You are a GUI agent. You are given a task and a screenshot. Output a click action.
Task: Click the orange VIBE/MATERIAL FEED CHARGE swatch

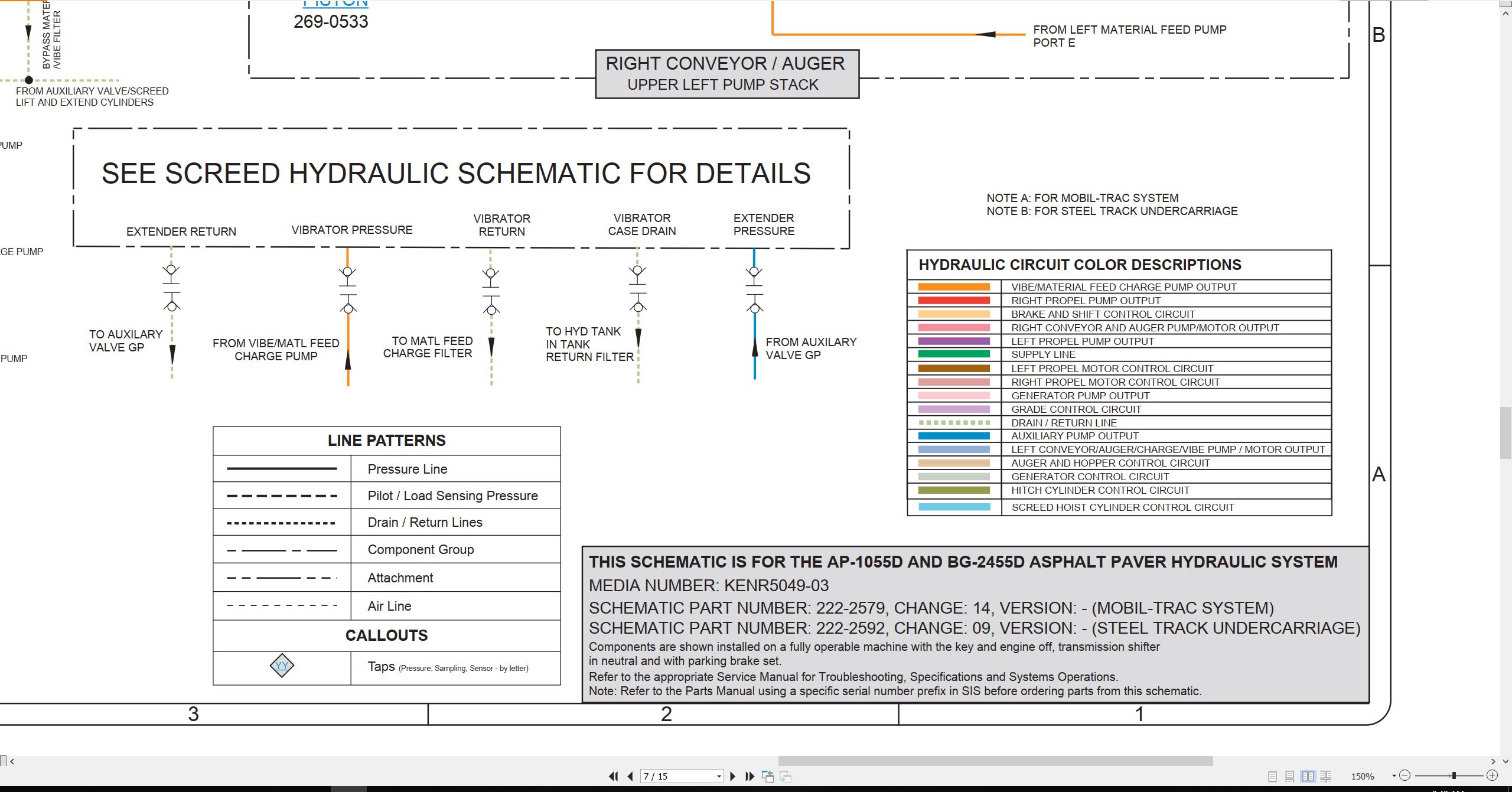pos(954,286)
